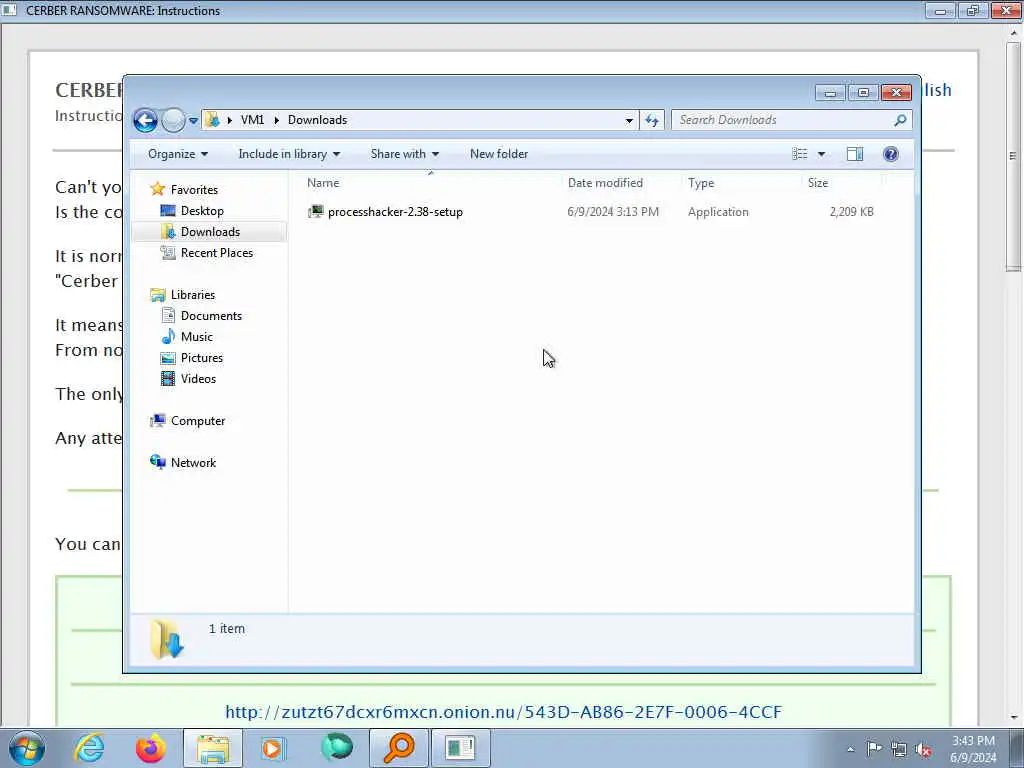
Task: Select Downloads in the navigation pane
Action: (x=210, y=232)
